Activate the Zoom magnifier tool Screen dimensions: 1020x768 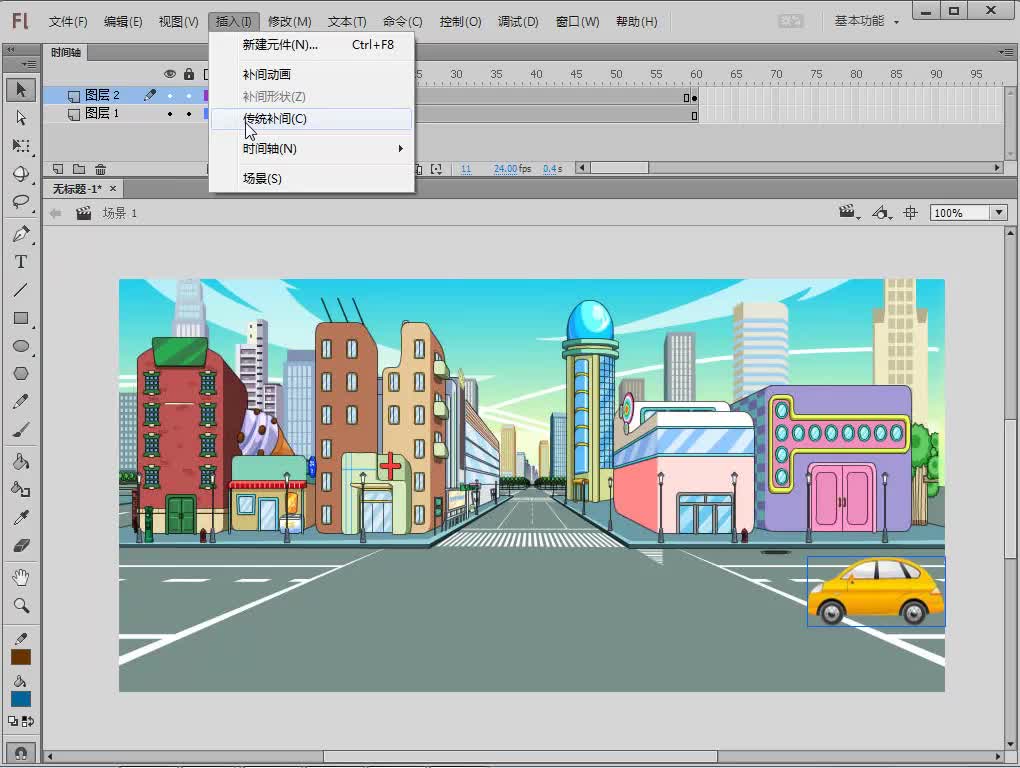(20, 605)
